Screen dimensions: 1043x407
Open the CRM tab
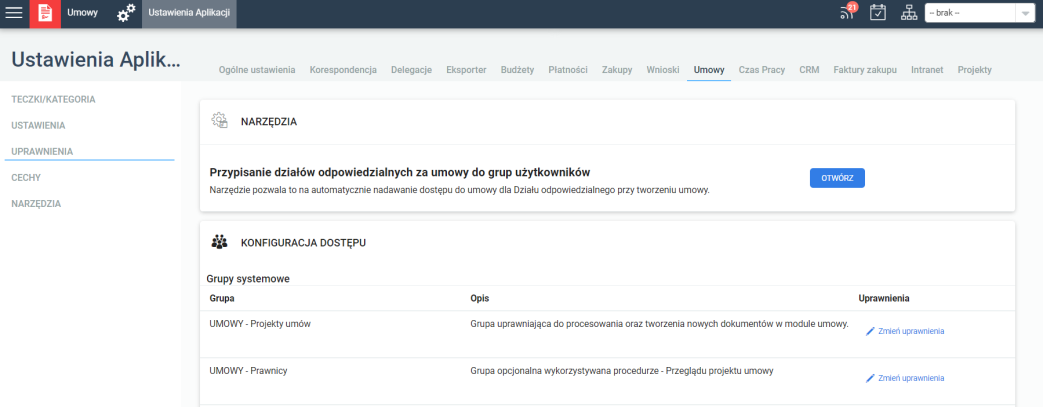tap(810, 70)
